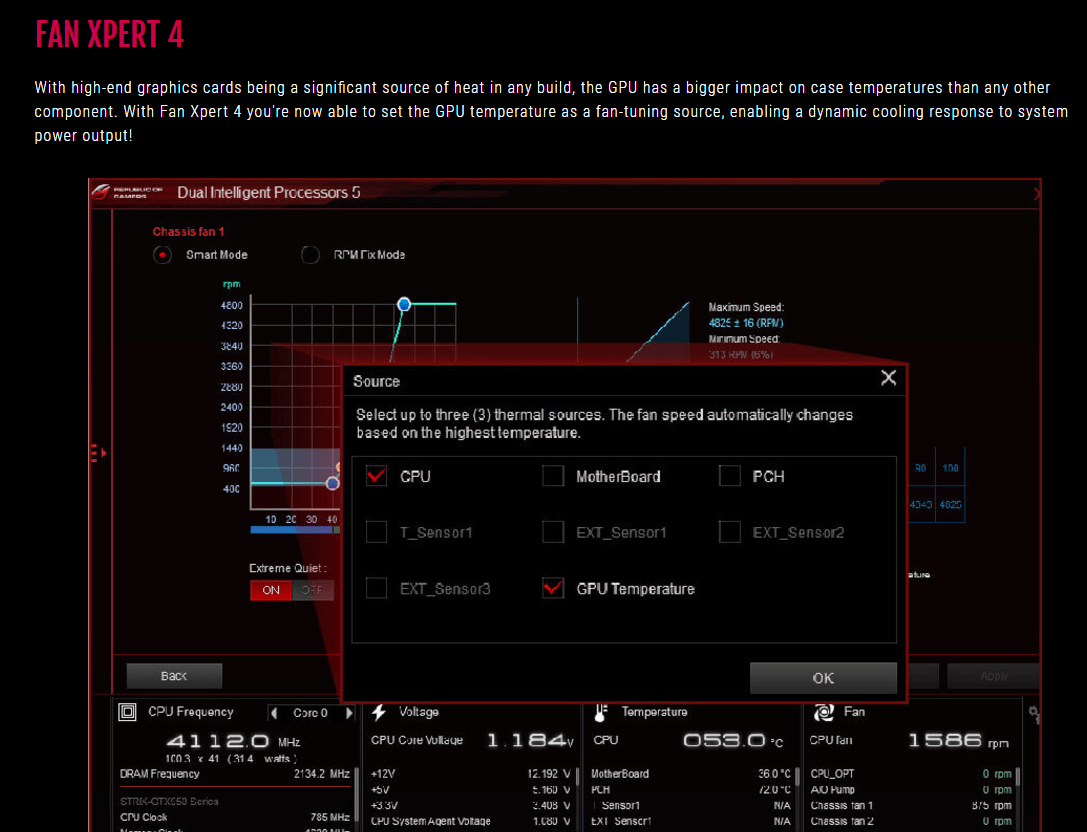The image size is (1087, 832).
Task: Close the Source dialog
Action: click(x=888, y=378)
